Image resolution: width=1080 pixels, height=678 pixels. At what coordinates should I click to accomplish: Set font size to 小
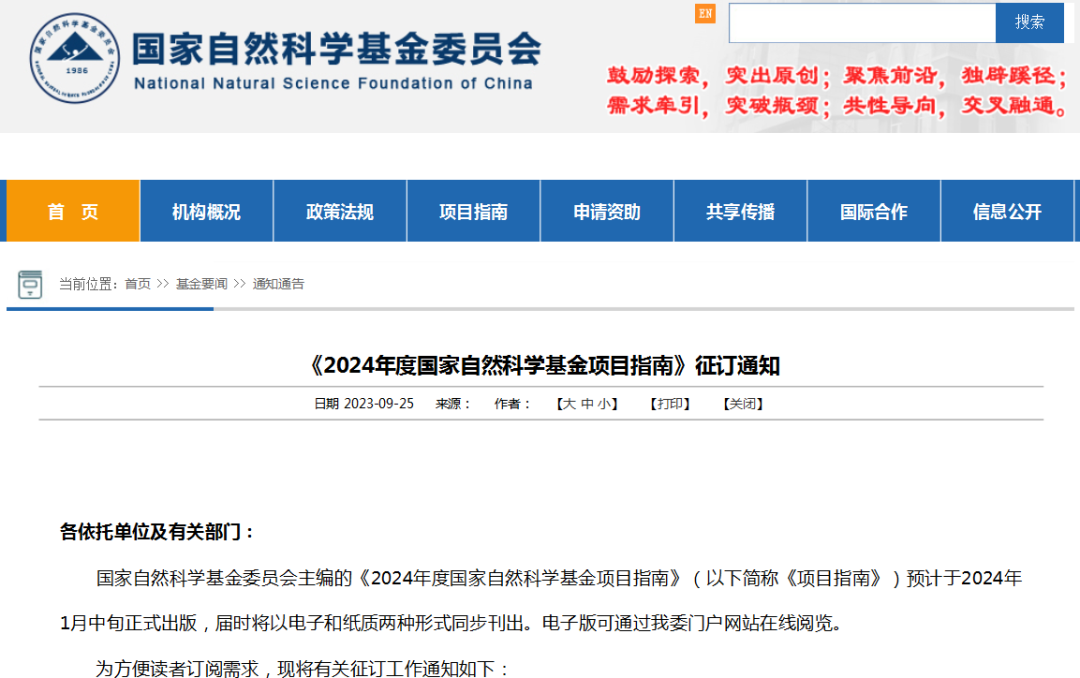pyautogui.click(x=604, y=404)
